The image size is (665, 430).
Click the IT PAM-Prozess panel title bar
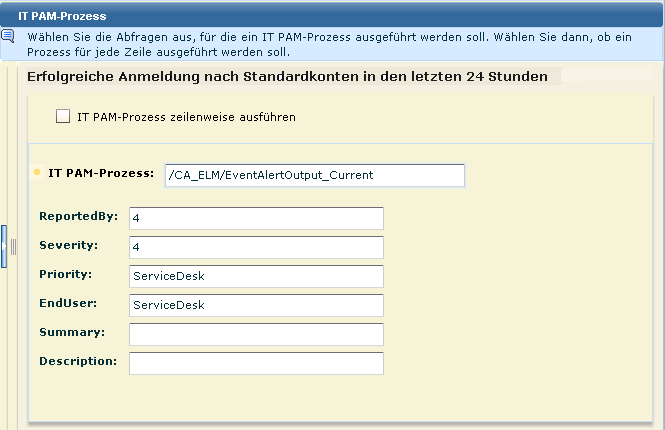(x=332, y=16)
